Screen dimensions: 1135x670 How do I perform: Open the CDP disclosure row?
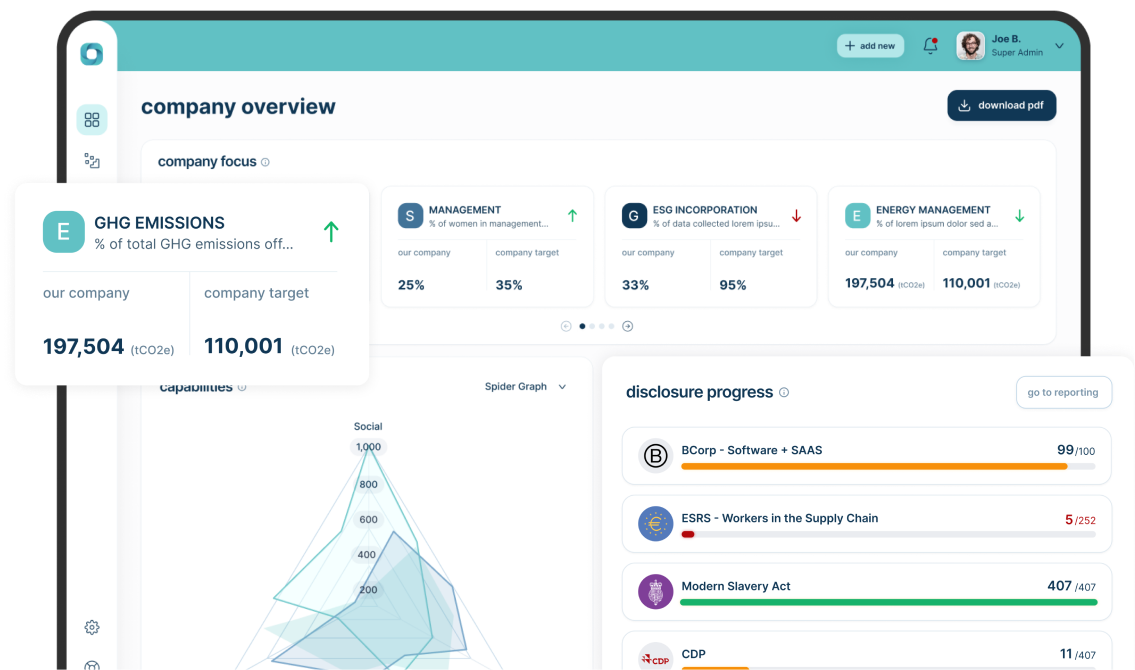click(867, 651)
